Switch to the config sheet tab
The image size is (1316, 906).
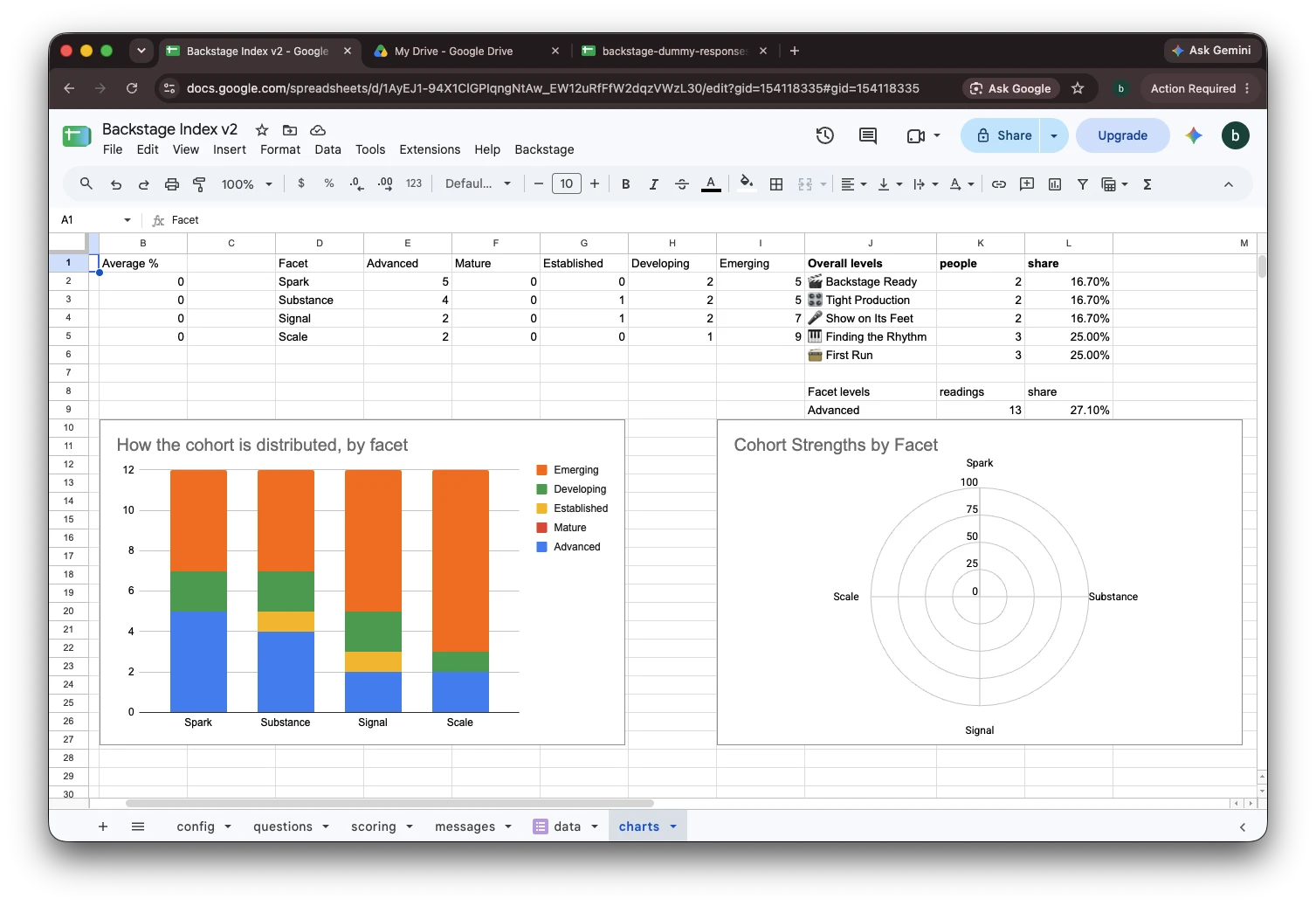[203, 826]
